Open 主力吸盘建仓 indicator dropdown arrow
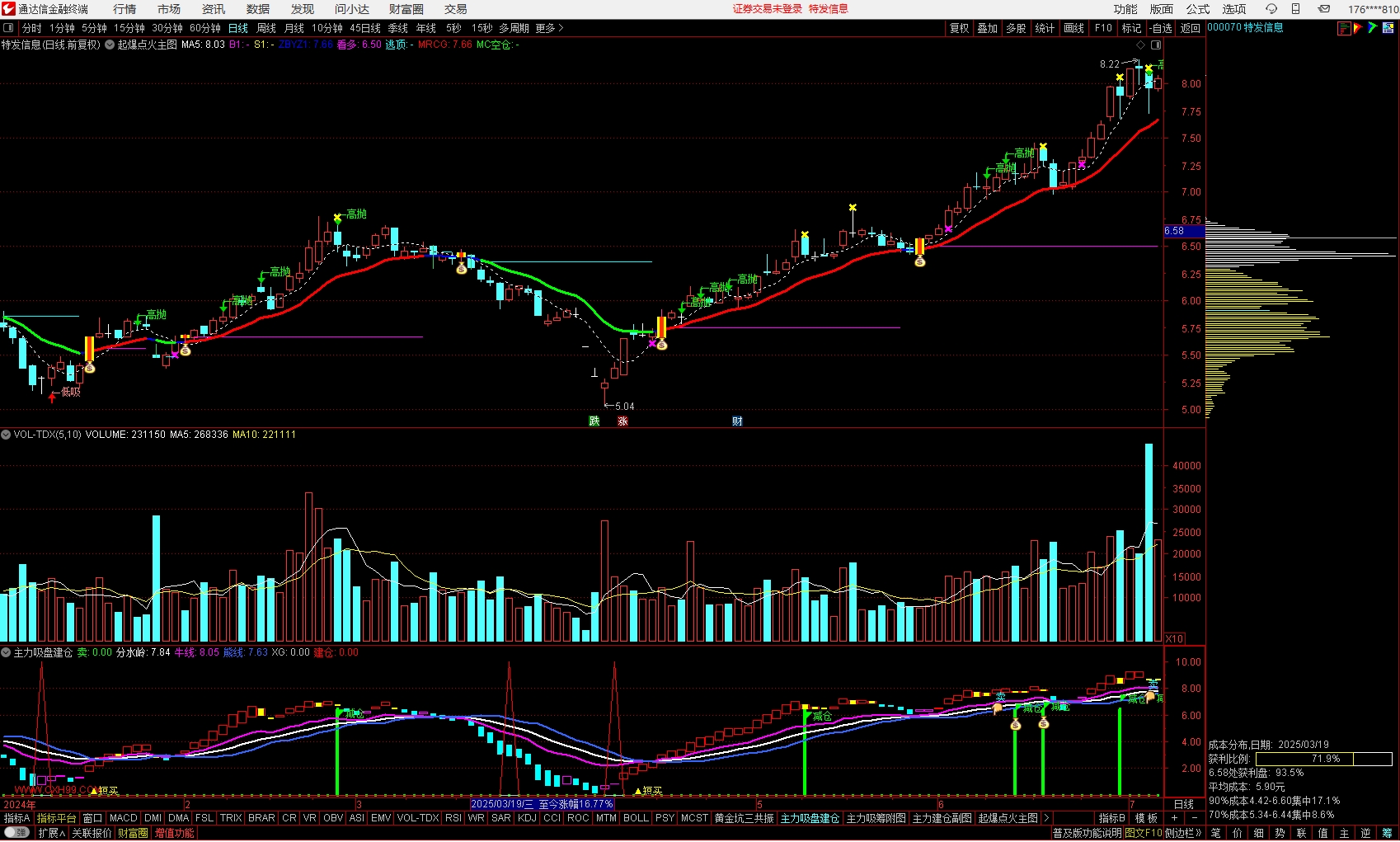The height and width of the screenshot is (842, 1400). tap(6, 652)
